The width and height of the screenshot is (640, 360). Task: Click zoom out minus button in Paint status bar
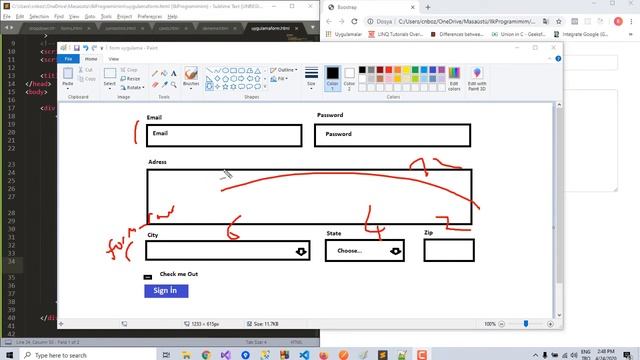pos(502,324)
